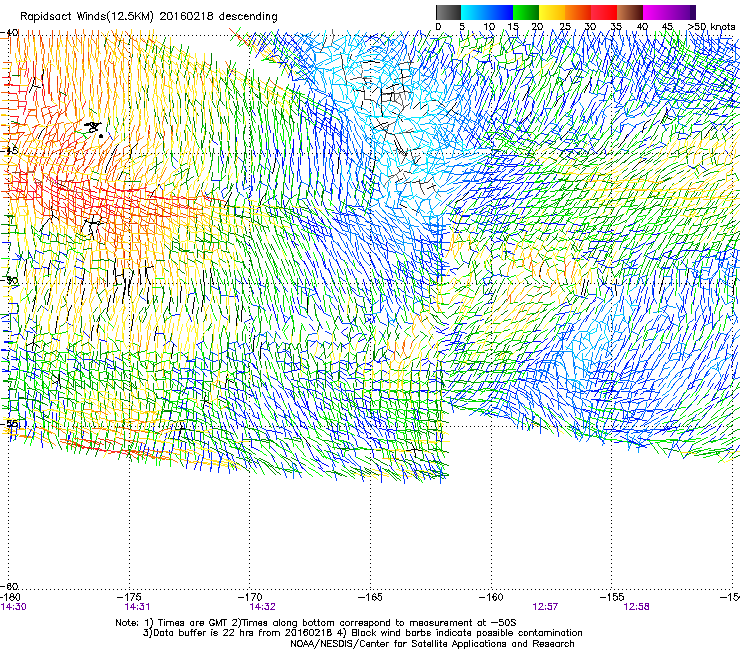Click the -160 longitude axis label
The image size is (740, 650).
[x=491, y=597]
